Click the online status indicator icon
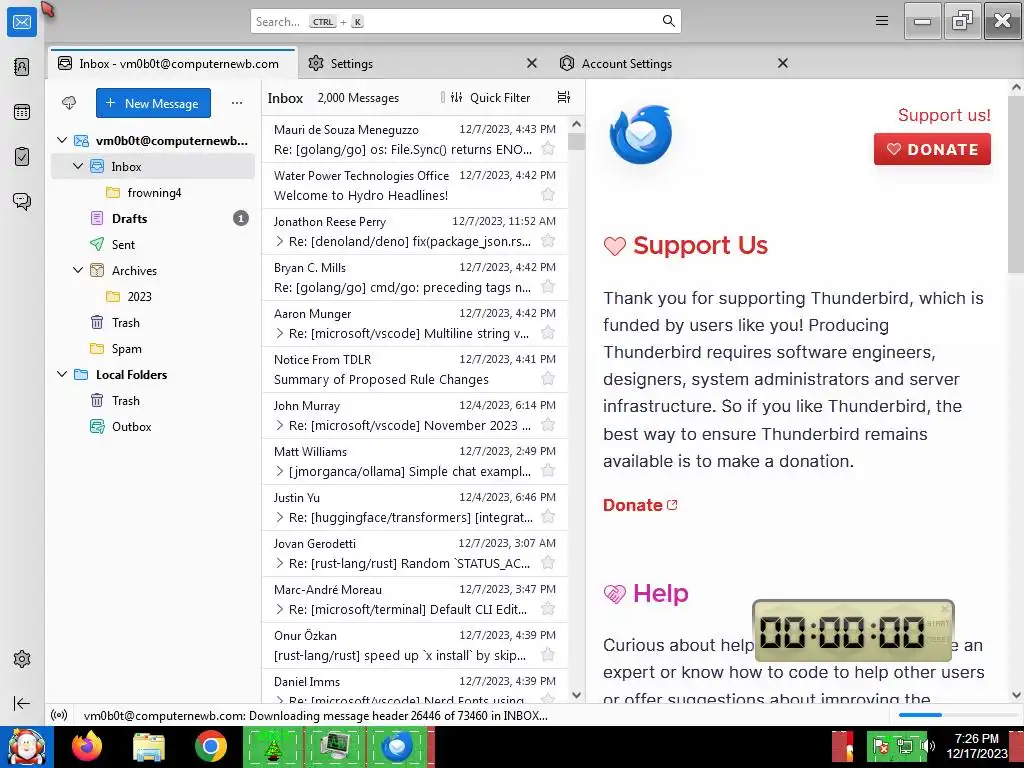Image resolution: width=1024 pixels, height=768 pixels. (x=59, y=715)
